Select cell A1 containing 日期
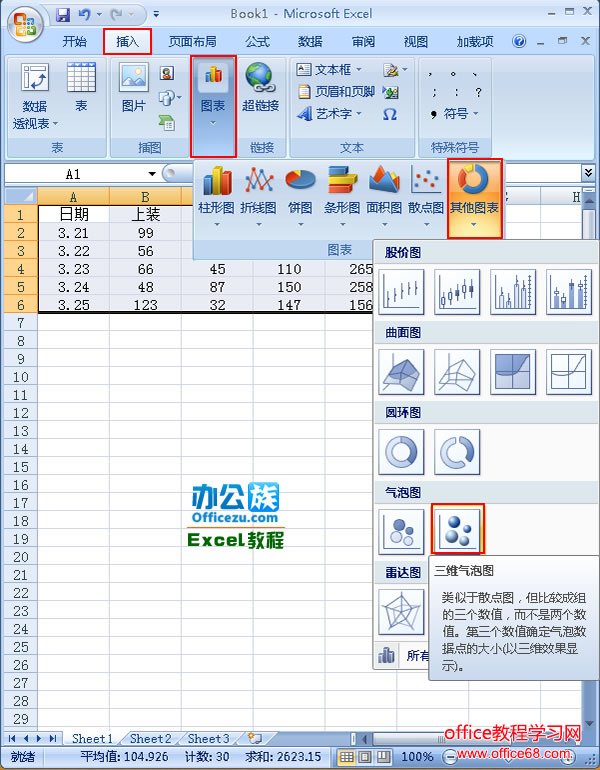 click(74, 215)
